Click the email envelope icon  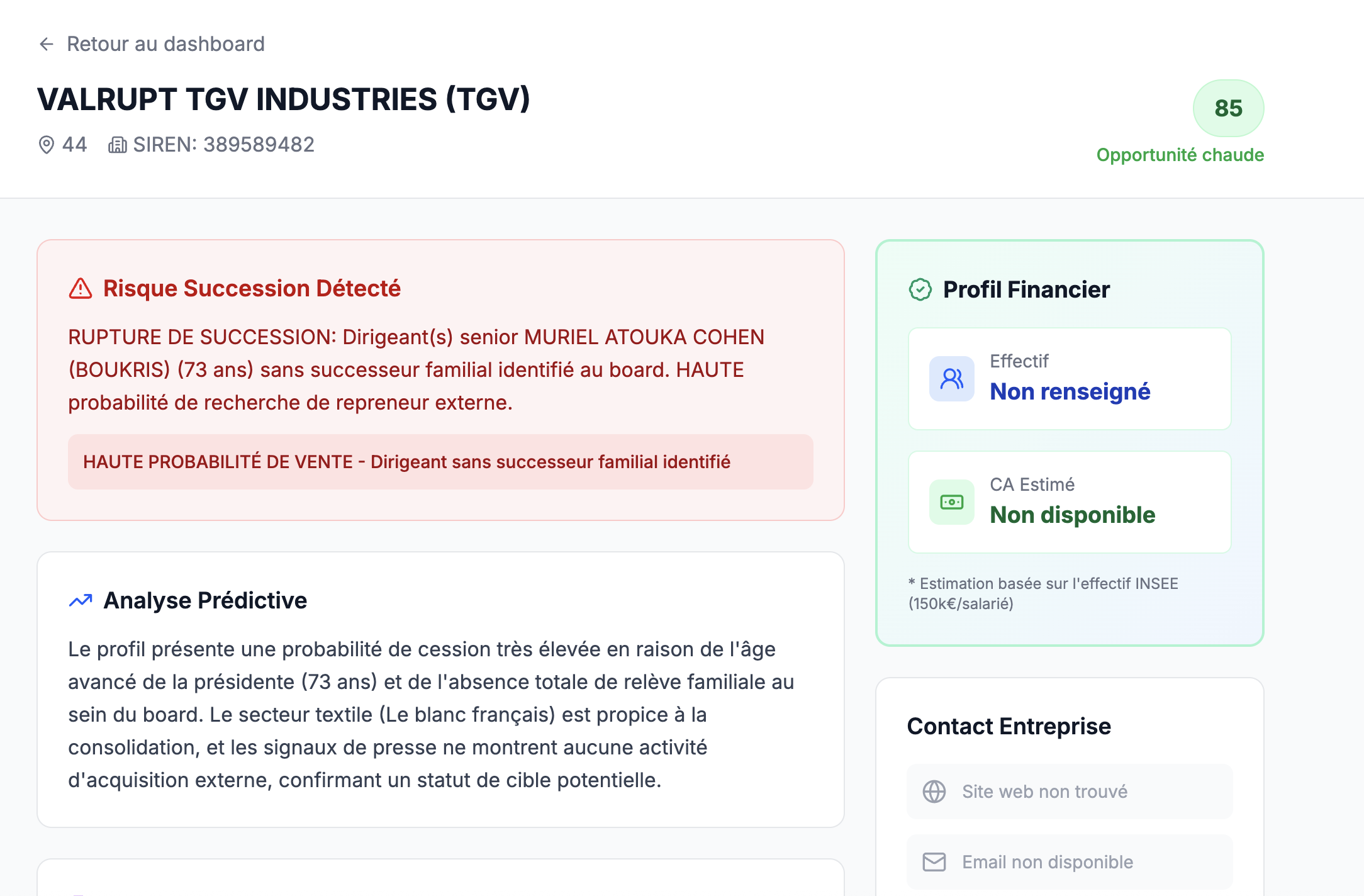[934, 862]
